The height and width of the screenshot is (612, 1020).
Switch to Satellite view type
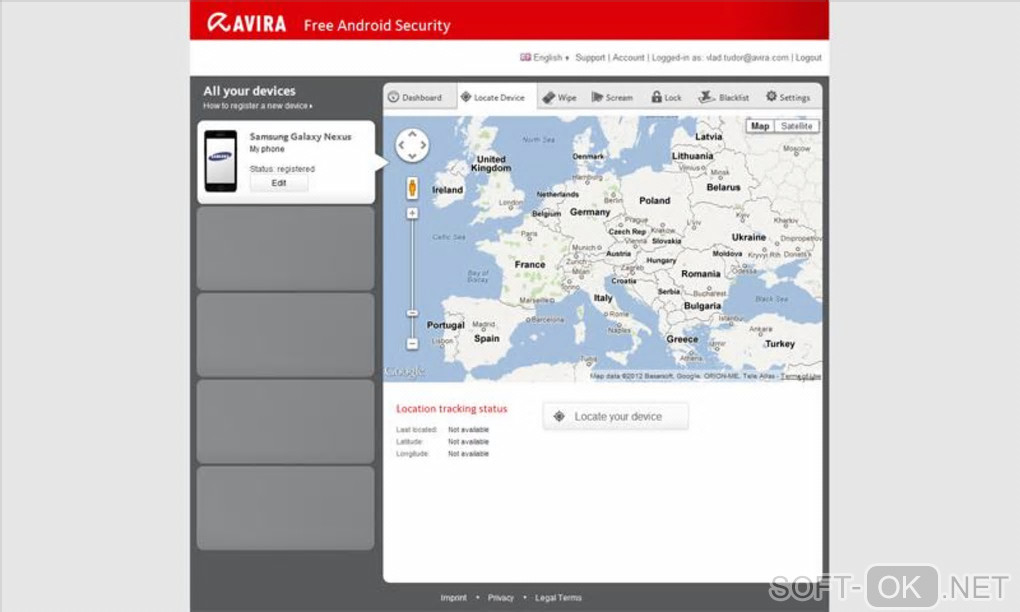tap(797, 126)
